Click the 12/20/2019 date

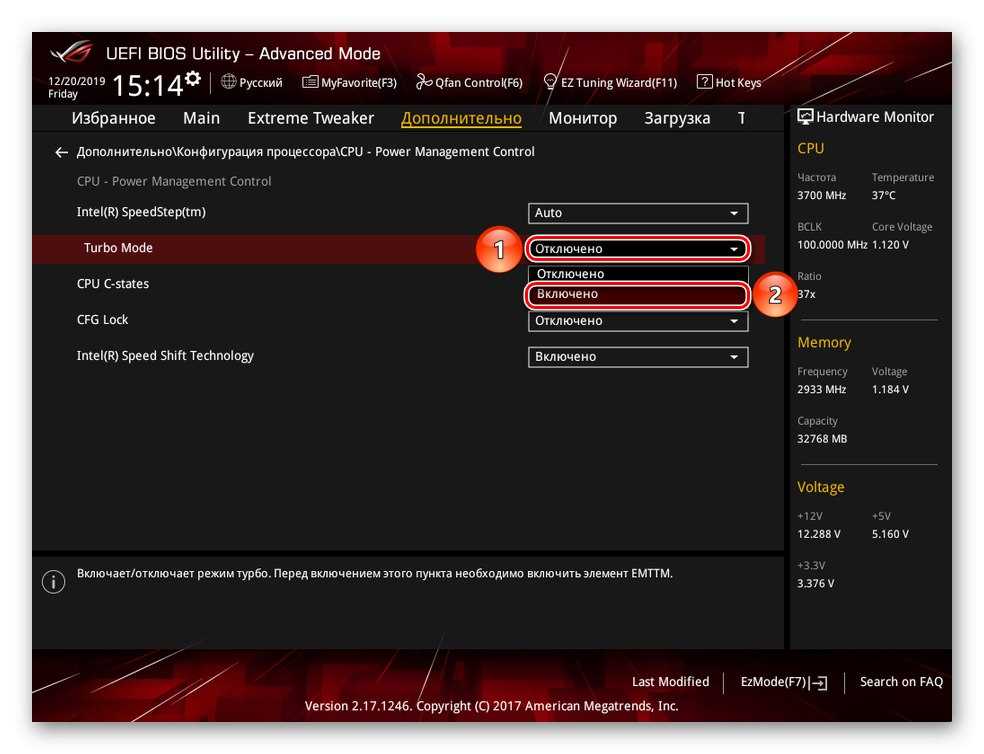[77, 81]
